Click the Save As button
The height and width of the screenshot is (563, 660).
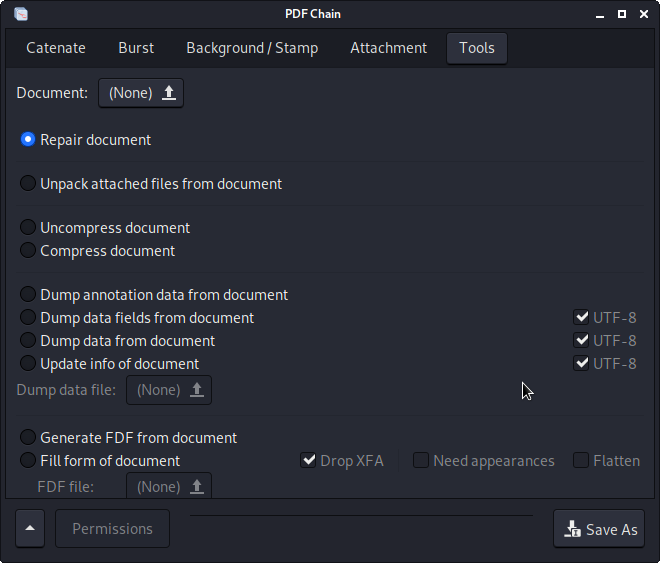coord(599,528)
